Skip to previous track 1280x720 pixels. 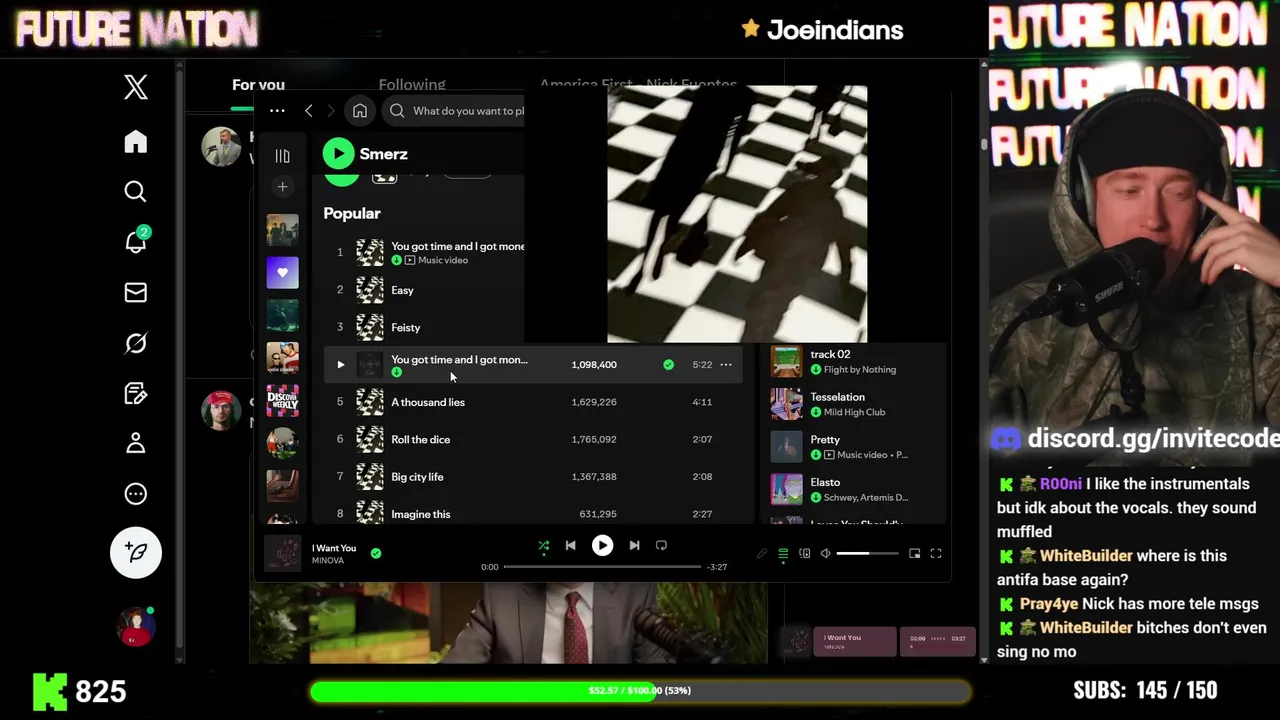tap(570, 546)
